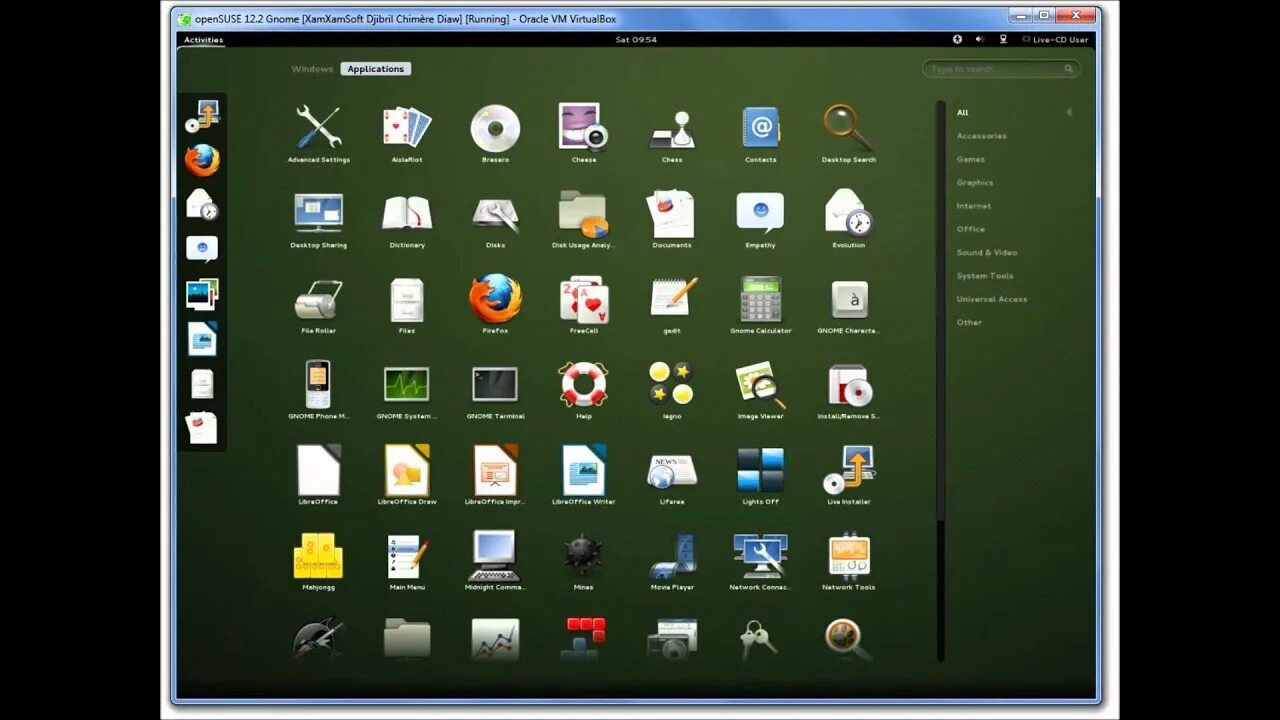Open Movie Player

click(672, 561)
